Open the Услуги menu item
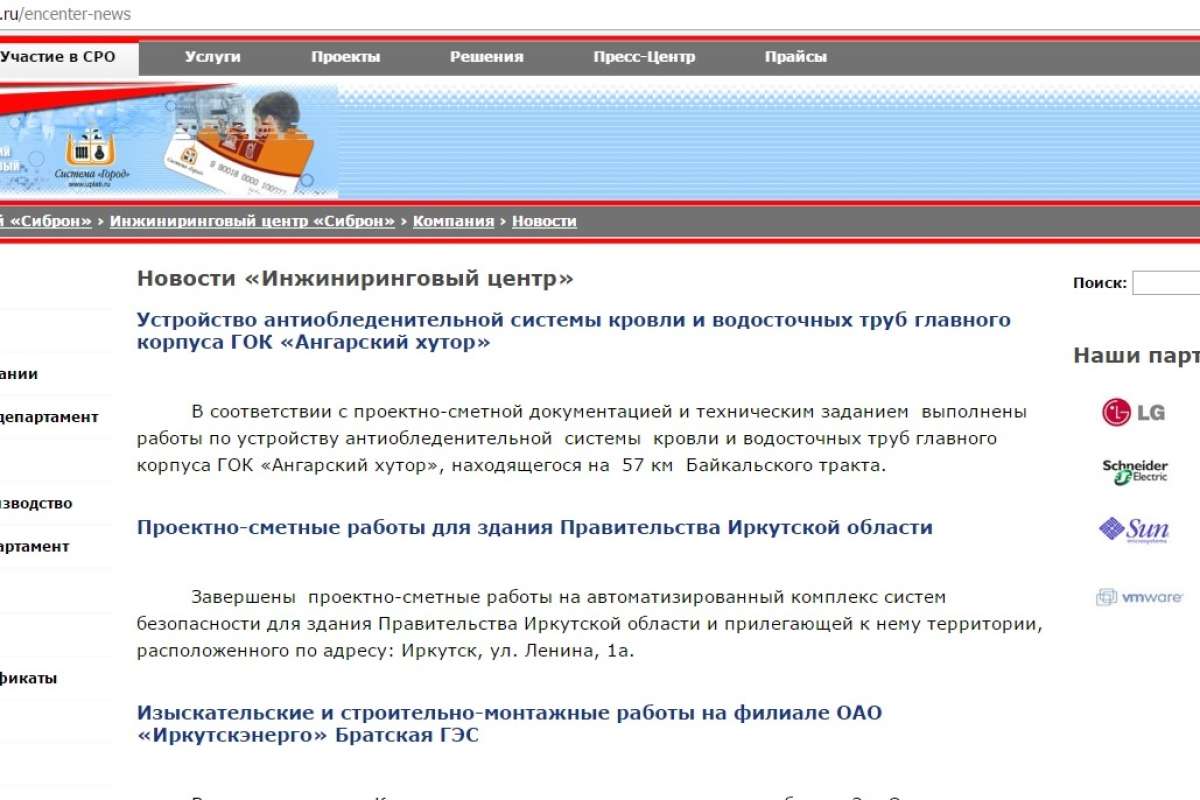This screenshot has width=1200, height=800. 212,57
